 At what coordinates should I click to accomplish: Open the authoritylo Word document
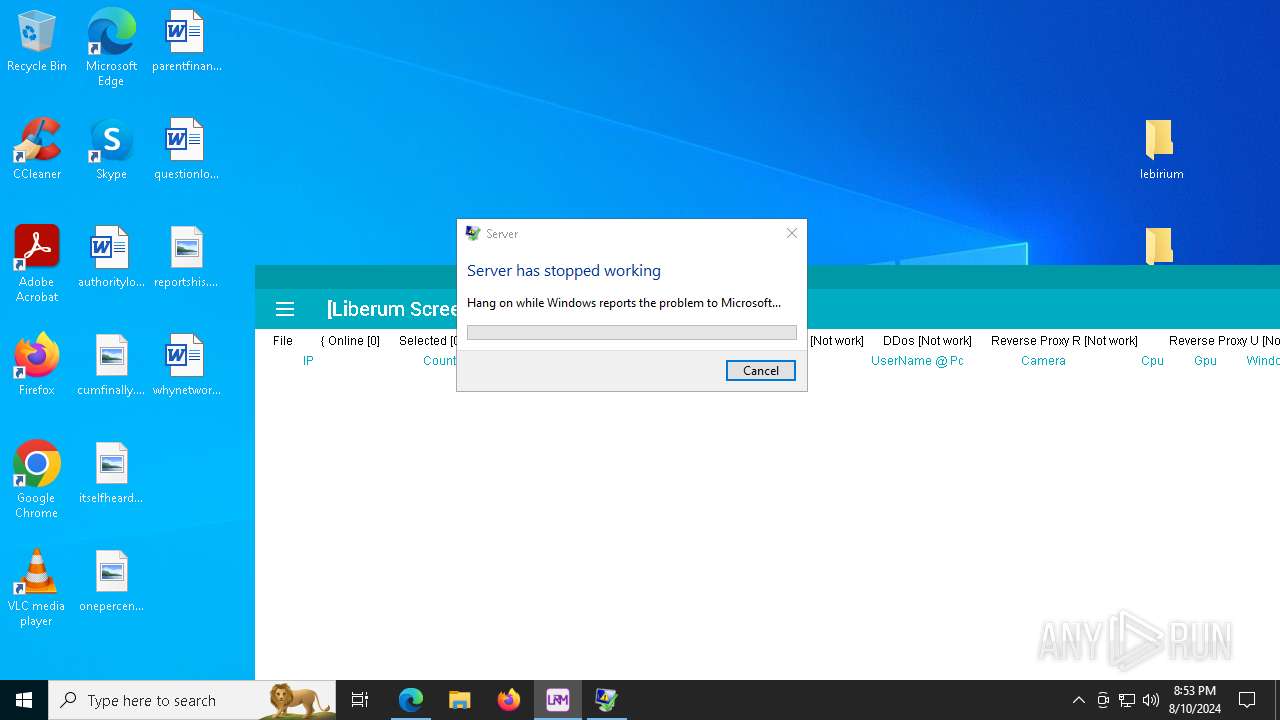pos(111,258)
